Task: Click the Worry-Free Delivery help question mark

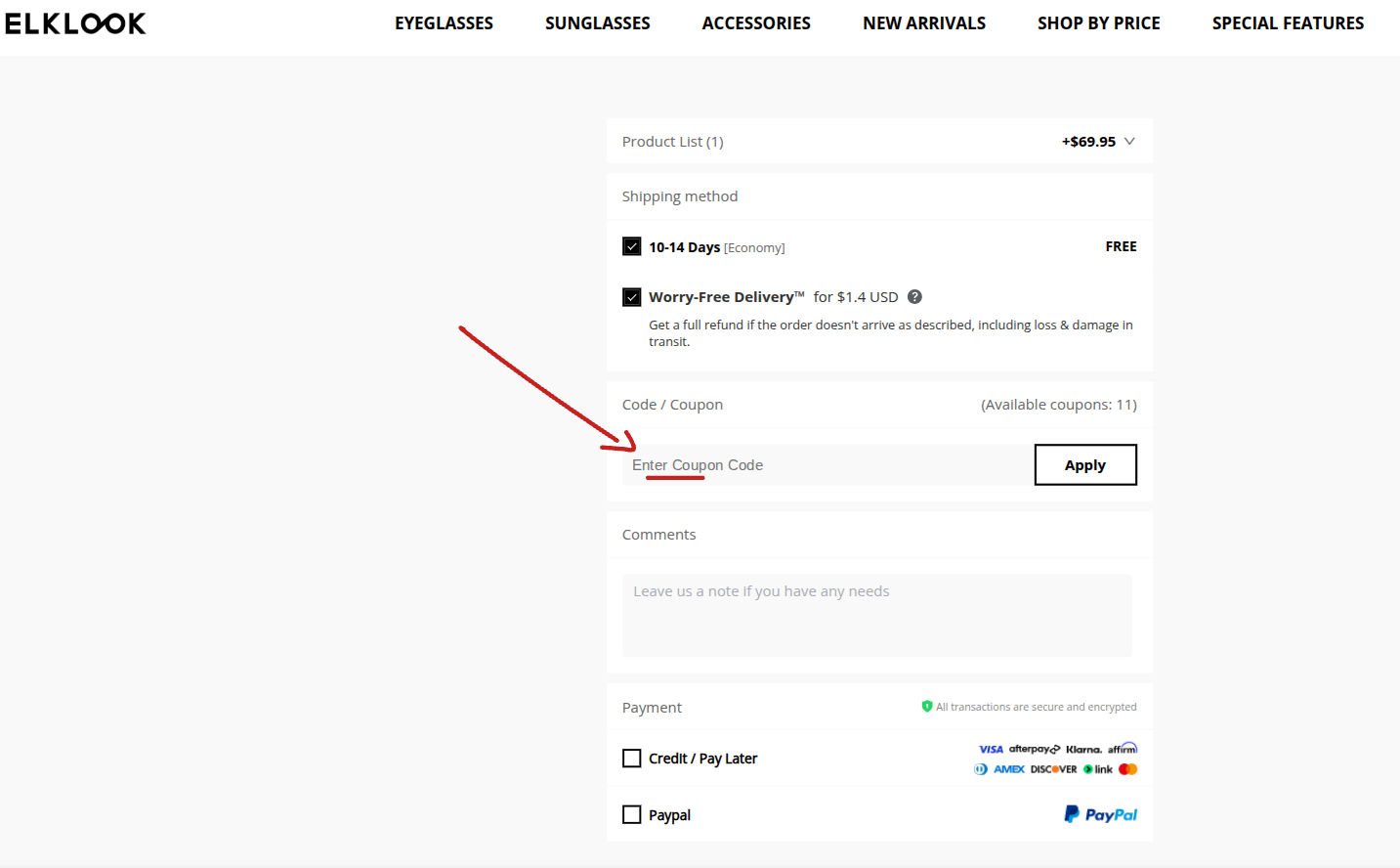Action: point(914,297)
